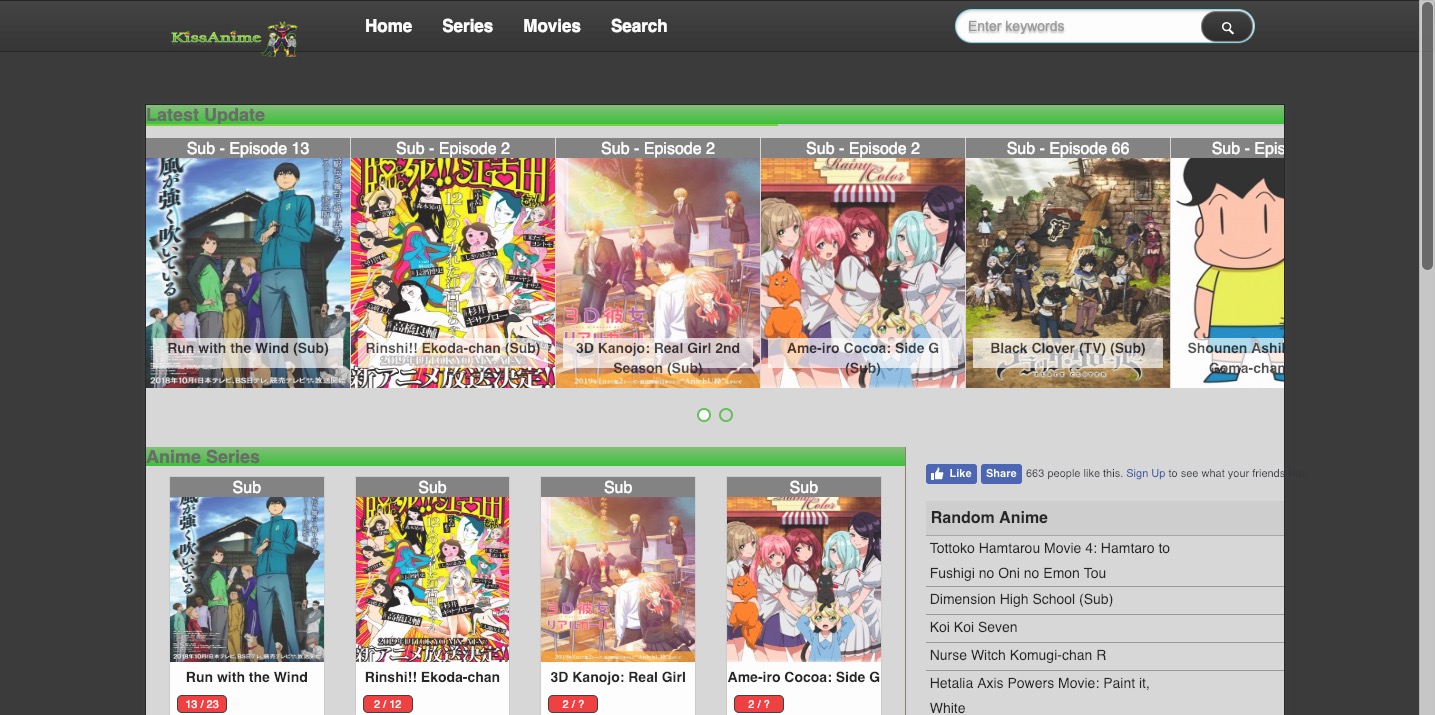
Task: Open the Series menu
Action: coord(467,26)
